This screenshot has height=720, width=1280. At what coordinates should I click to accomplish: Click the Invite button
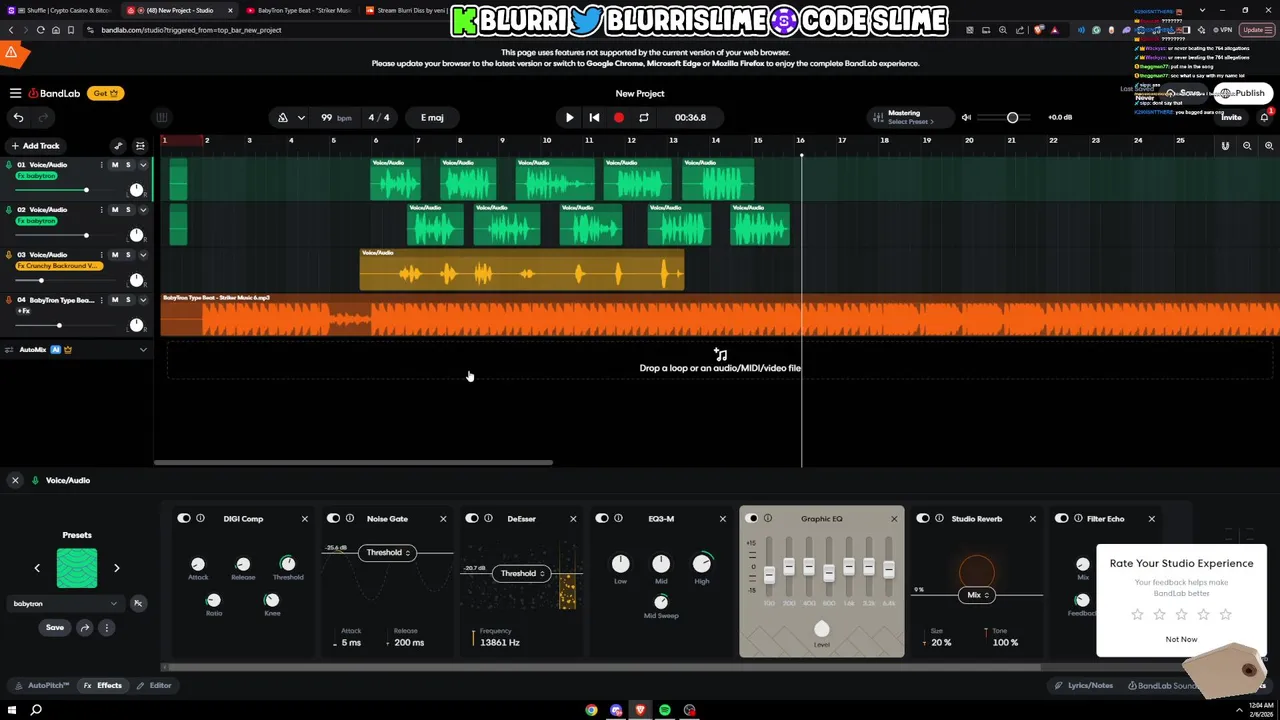tap(1231, 117)
